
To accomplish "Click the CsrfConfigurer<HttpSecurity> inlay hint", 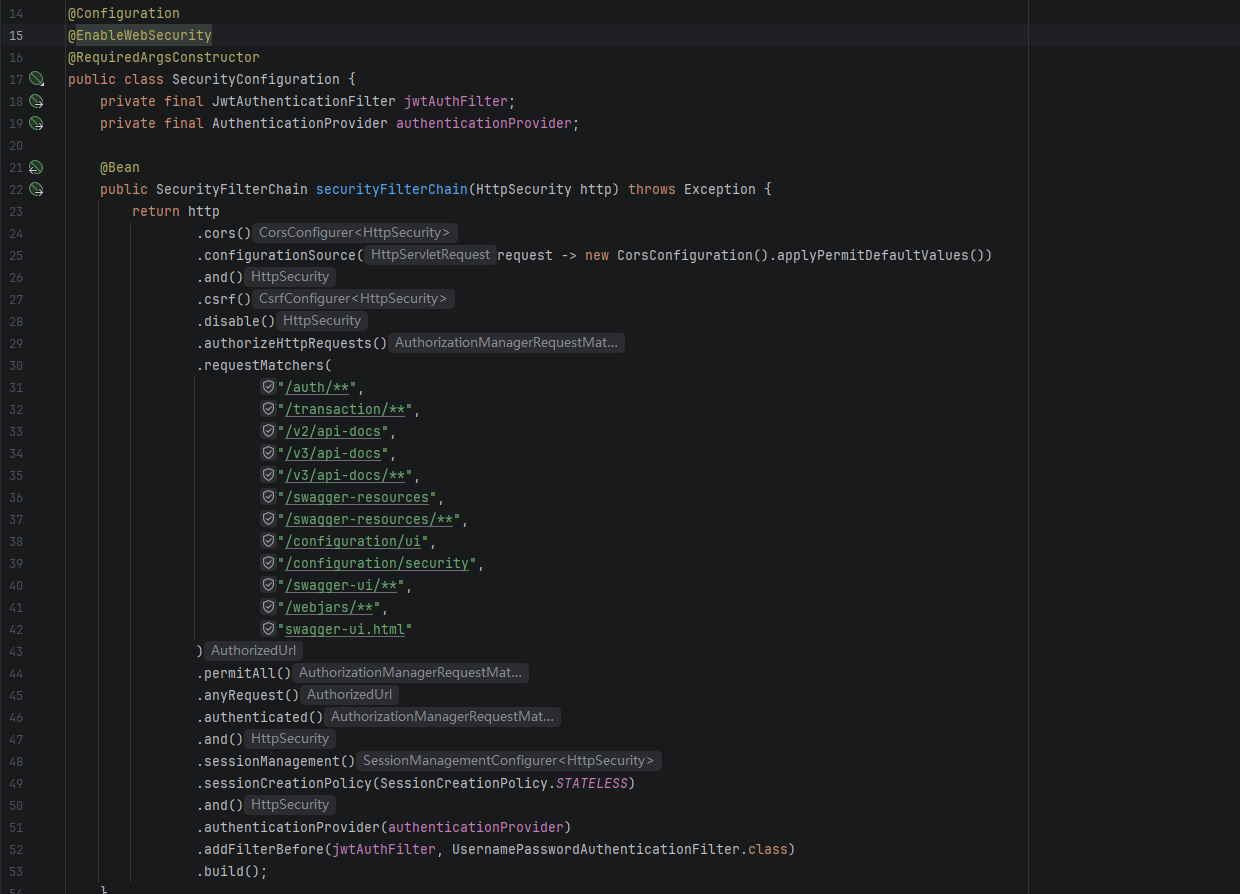I will click(x=354, y=299).
